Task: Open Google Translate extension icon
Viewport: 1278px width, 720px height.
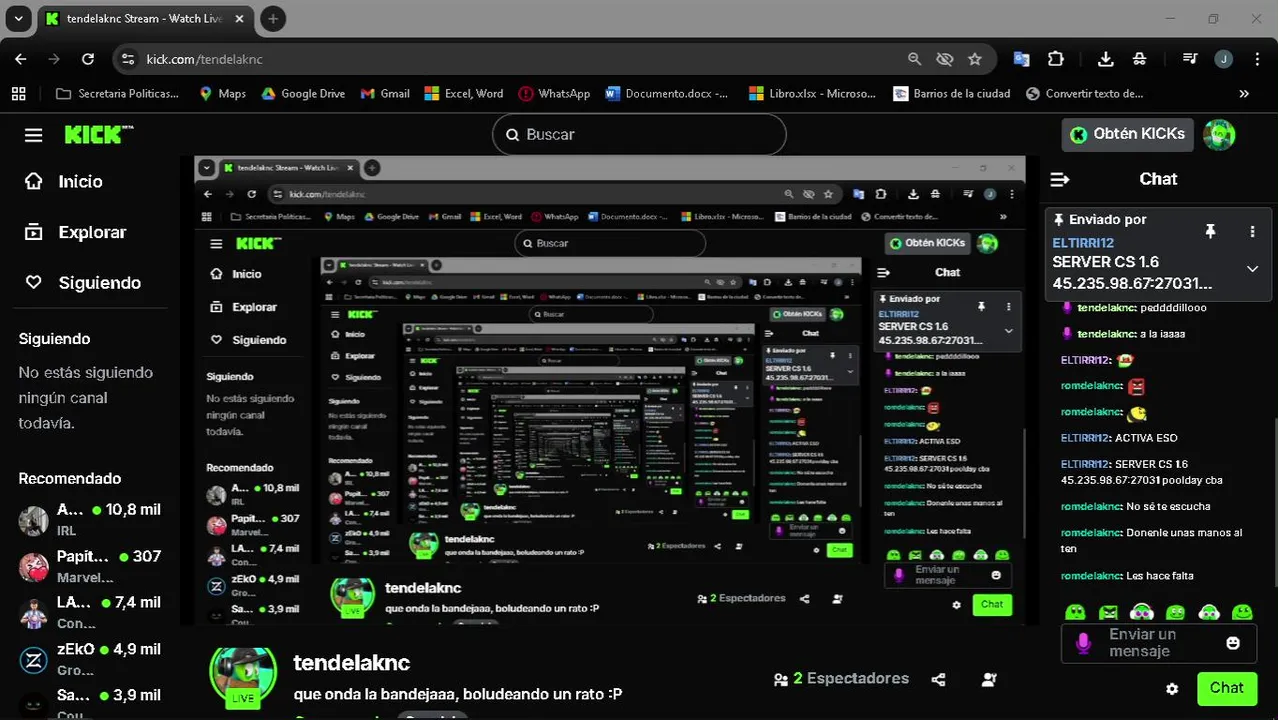Action: click(x=1021, y=59)
